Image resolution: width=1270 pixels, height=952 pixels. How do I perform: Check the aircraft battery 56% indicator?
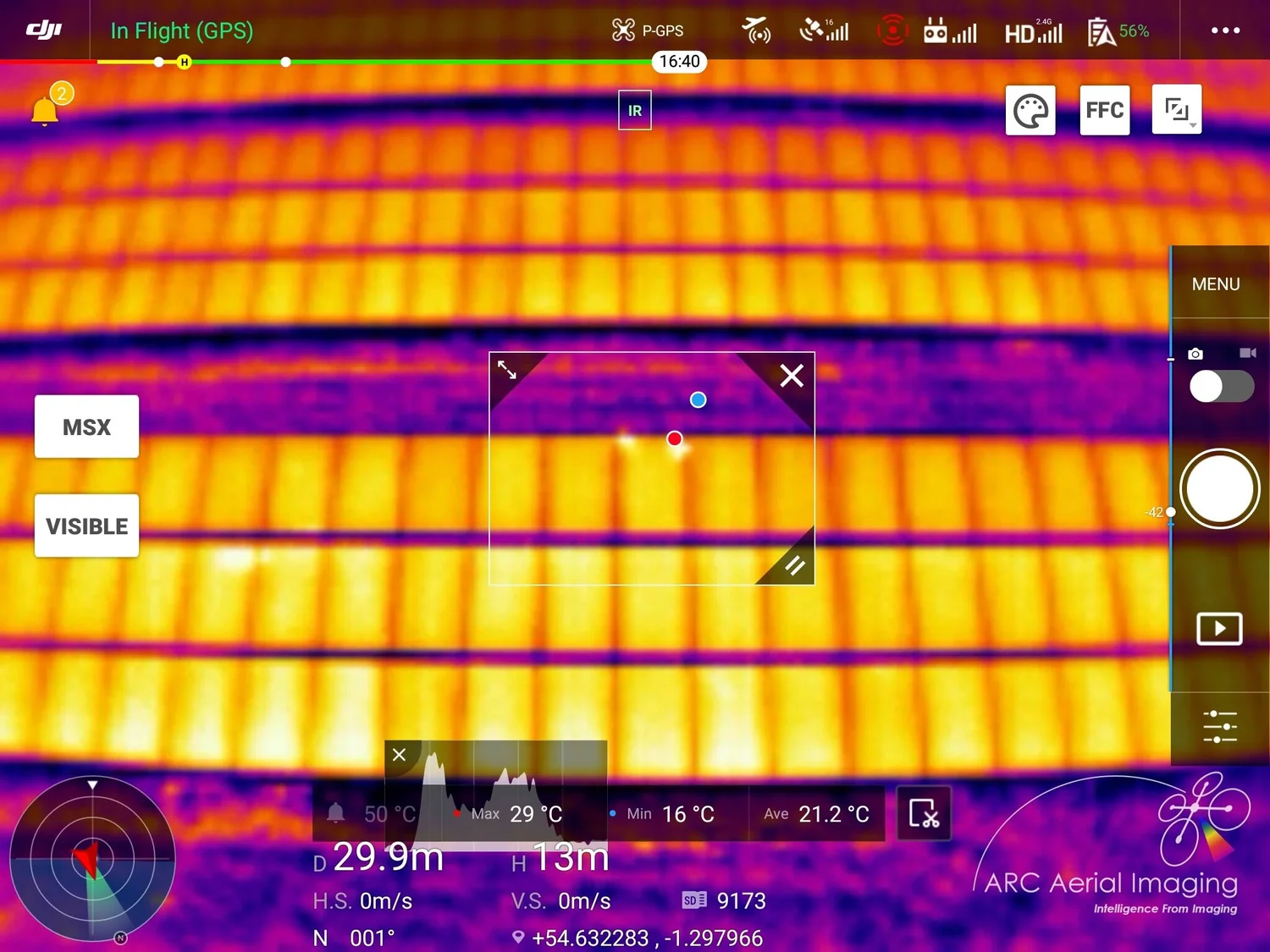click(1118, 31)
